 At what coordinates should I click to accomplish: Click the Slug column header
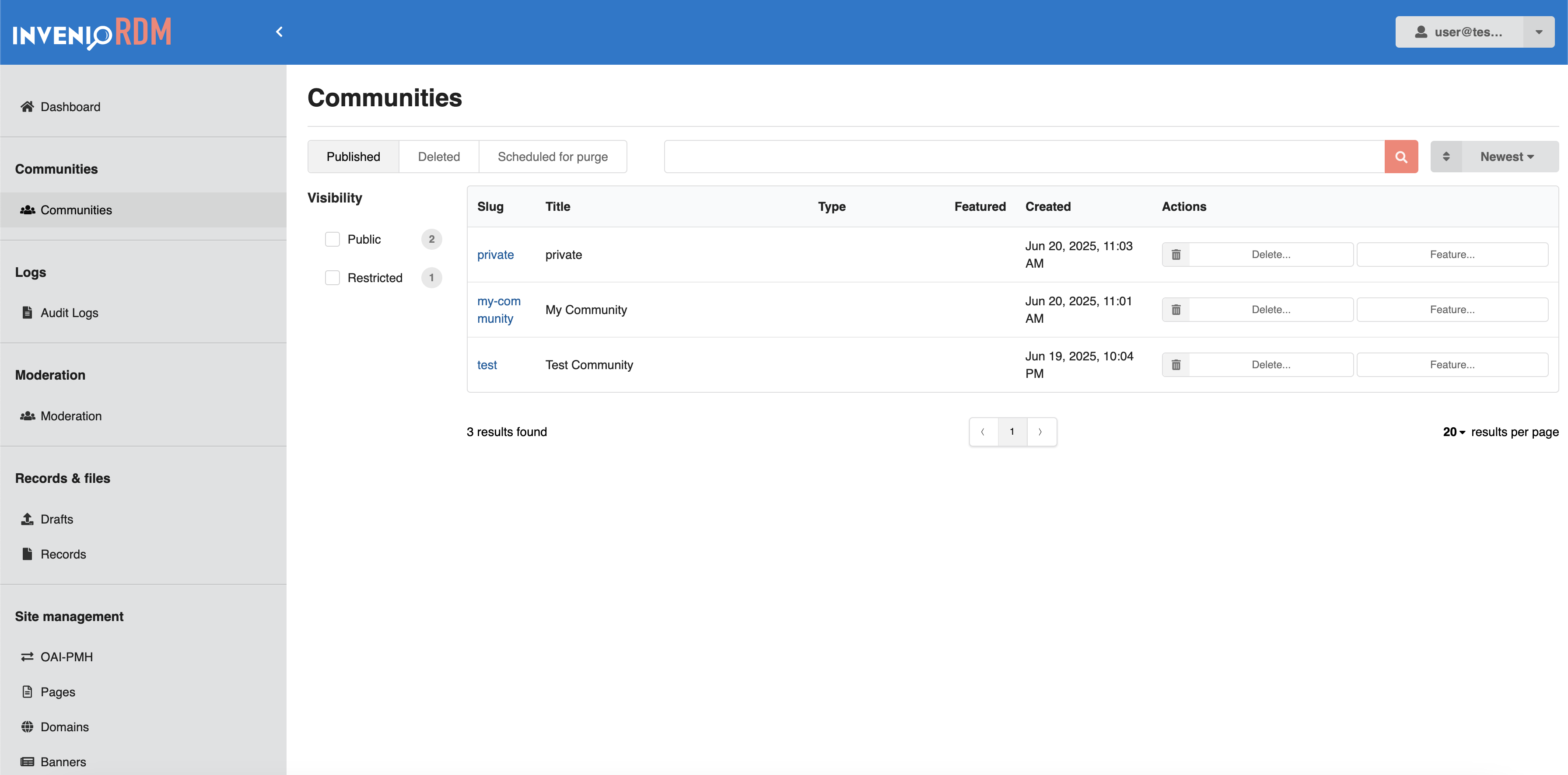click(490, 207)
